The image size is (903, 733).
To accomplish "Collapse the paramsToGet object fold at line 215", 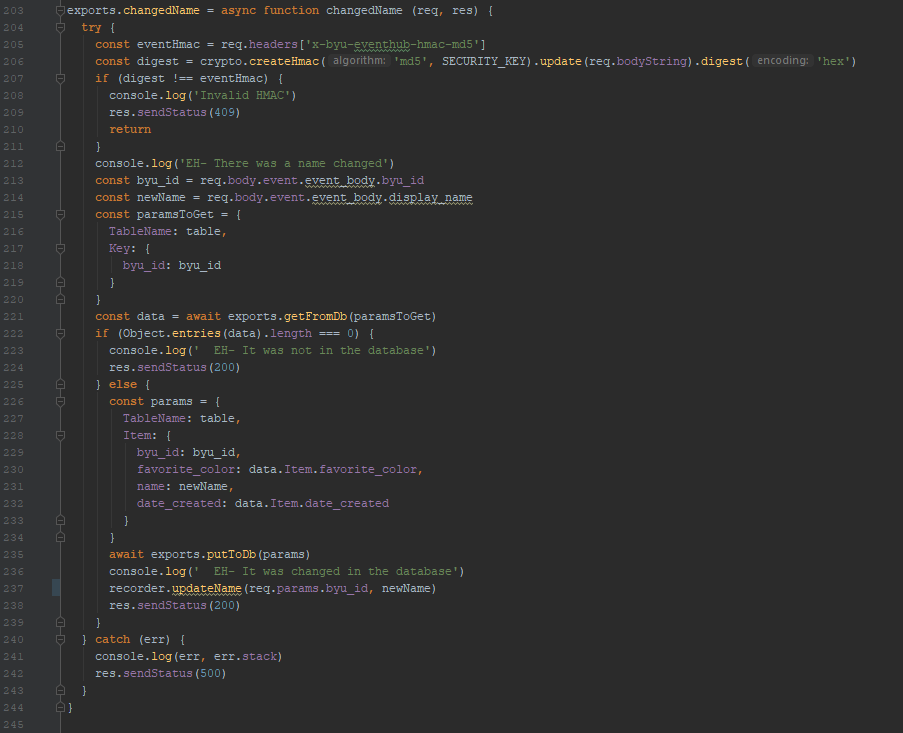I will (60, 214).
